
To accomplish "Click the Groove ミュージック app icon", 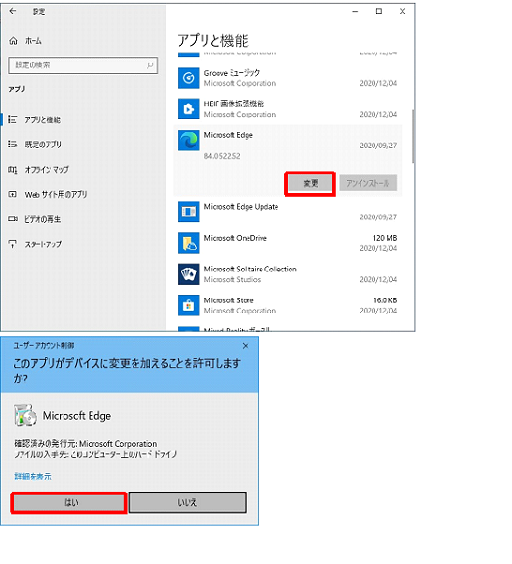I will pyautogui.click(x=189, y=78).
